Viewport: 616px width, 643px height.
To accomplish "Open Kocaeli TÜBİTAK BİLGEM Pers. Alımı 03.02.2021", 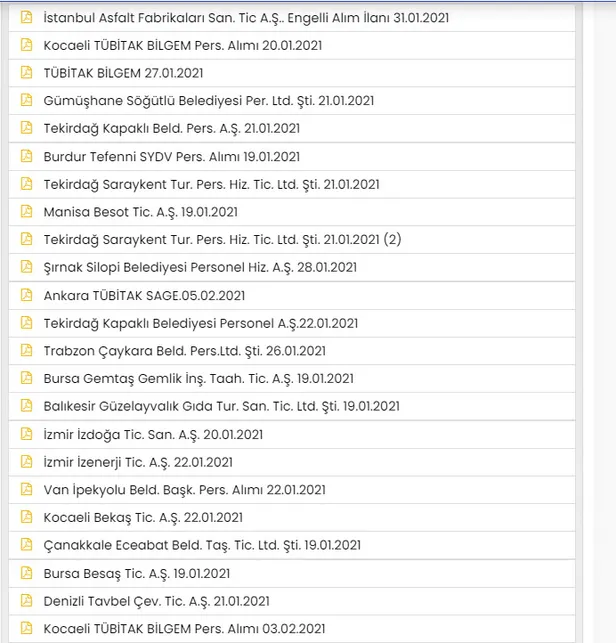I will (184, 629).
